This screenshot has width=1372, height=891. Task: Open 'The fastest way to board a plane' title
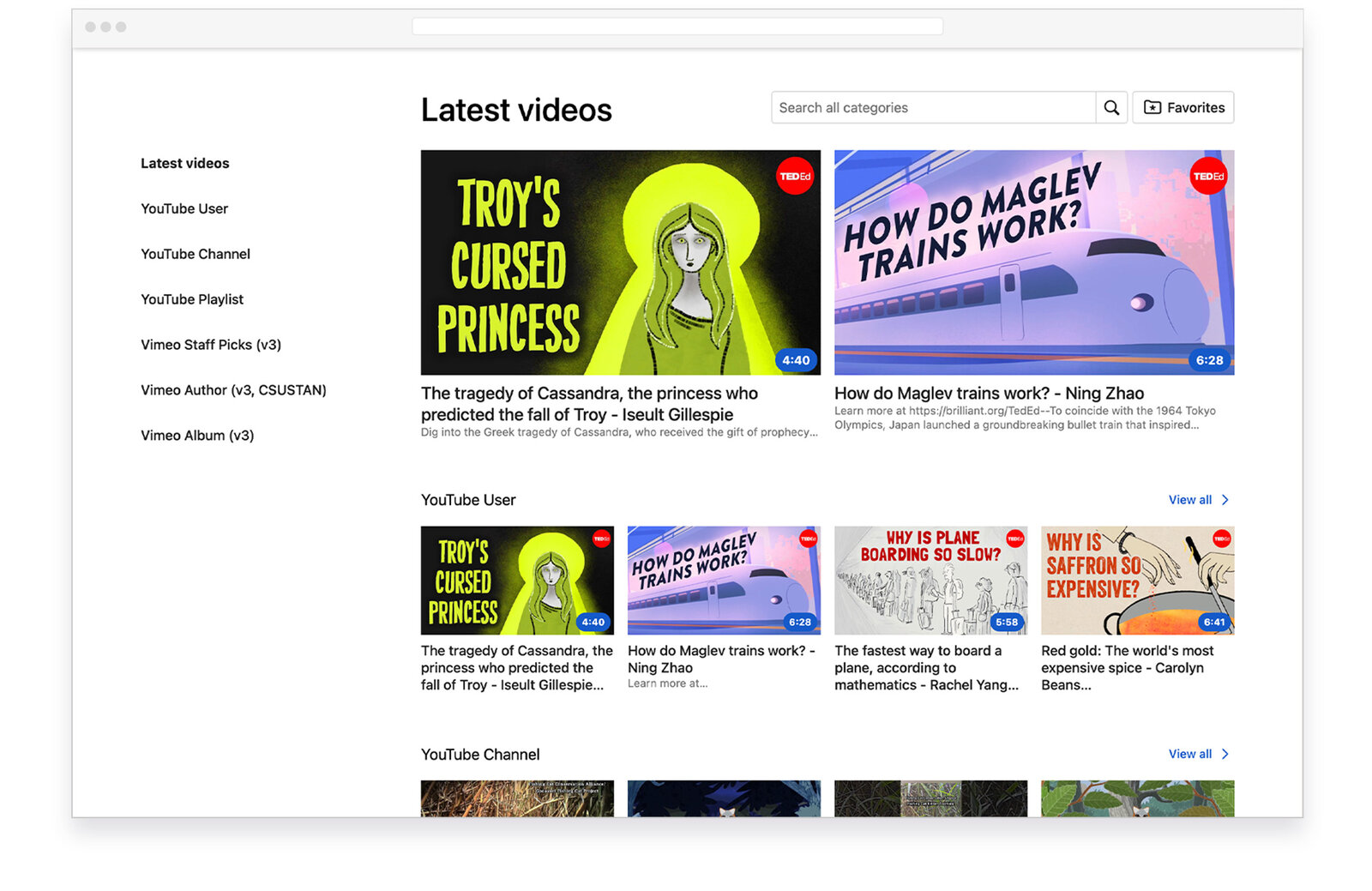coord(927,668)
